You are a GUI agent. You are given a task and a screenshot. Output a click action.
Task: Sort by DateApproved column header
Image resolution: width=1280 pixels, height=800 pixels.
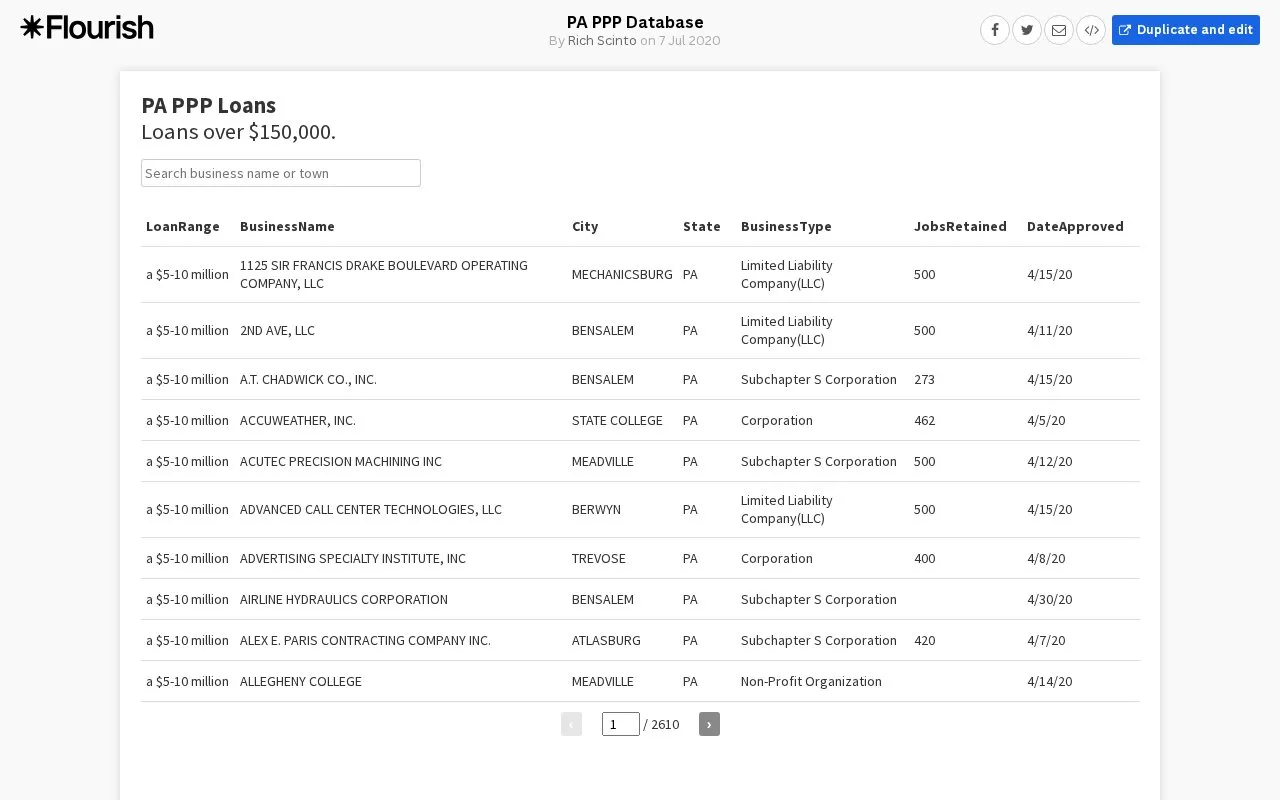coord(1075,226)
